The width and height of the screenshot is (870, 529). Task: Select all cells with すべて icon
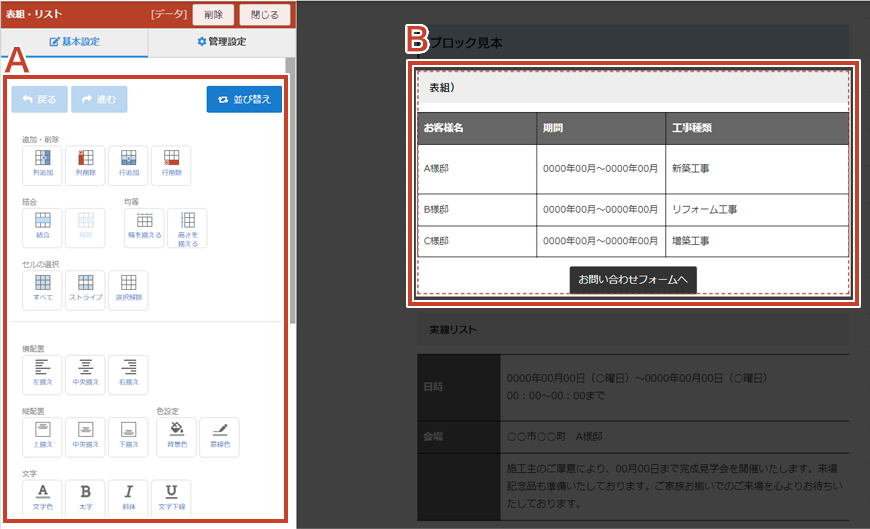42,288
